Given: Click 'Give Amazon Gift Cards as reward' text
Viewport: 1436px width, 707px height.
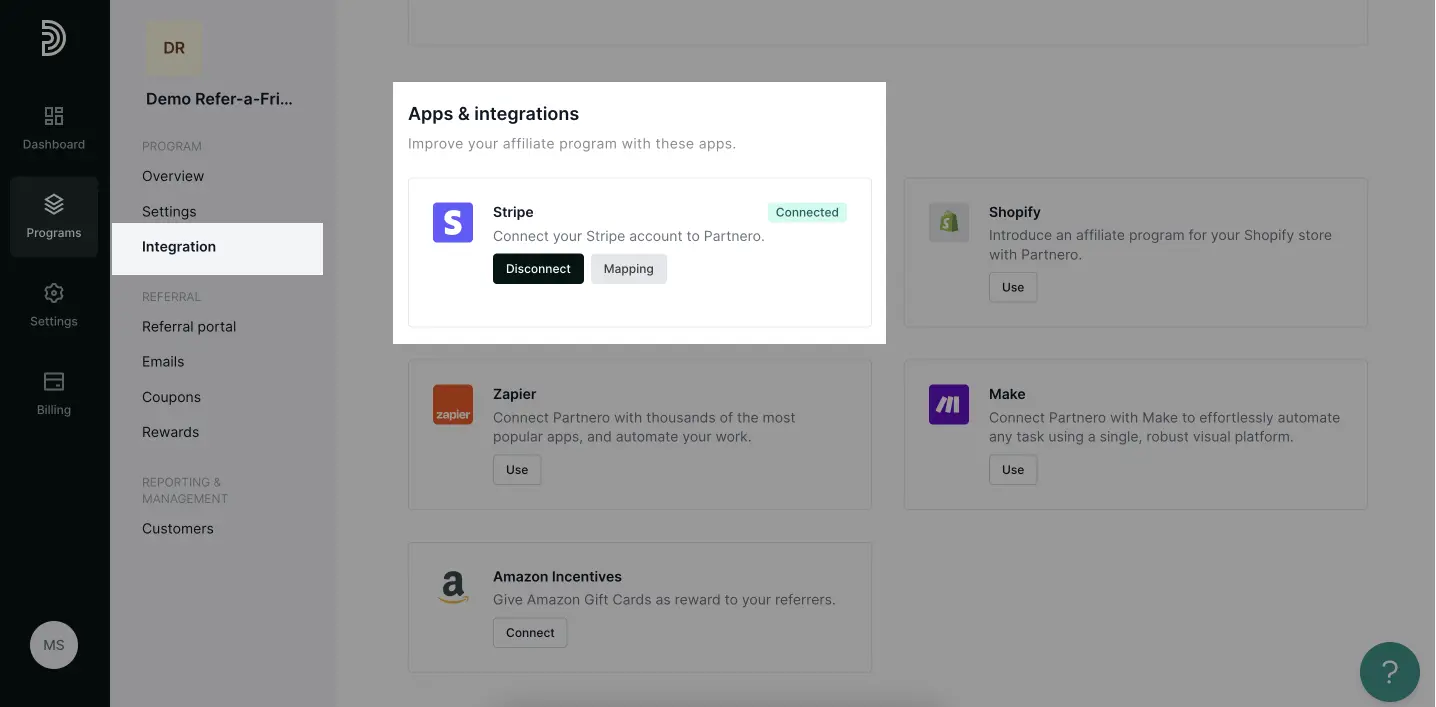Looking at the screenshot, I should (664, 600).
